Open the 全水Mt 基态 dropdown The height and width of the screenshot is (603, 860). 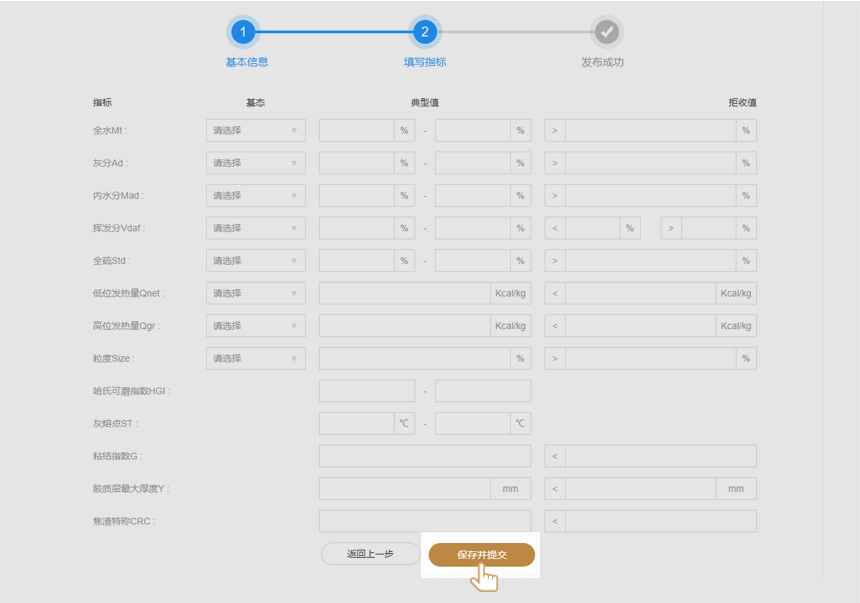(x=255, y=130)
